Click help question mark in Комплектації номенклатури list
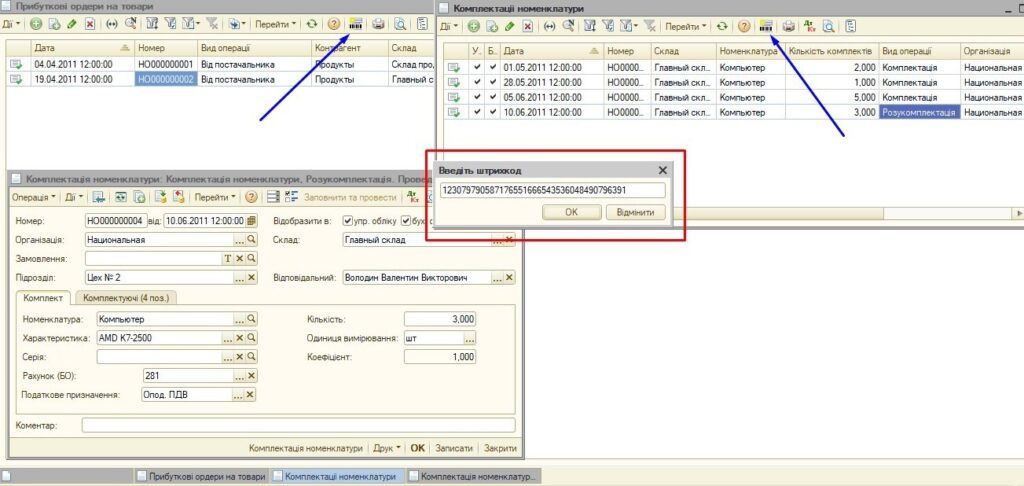This screenshot has height=486, width=1024. (x=744, y=25)
